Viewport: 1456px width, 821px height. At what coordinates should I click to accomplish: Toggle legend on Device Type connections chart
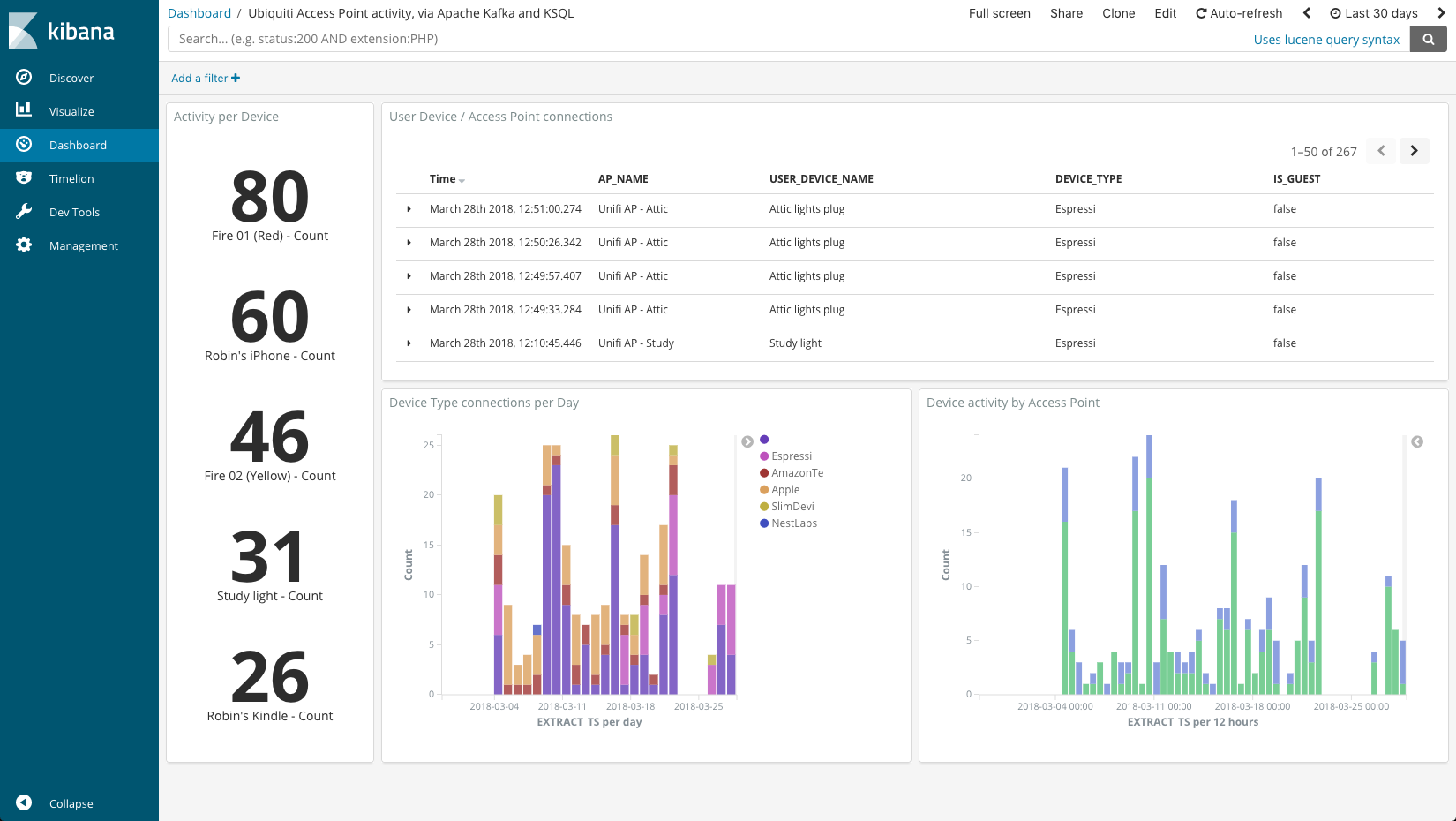[747, 441]
